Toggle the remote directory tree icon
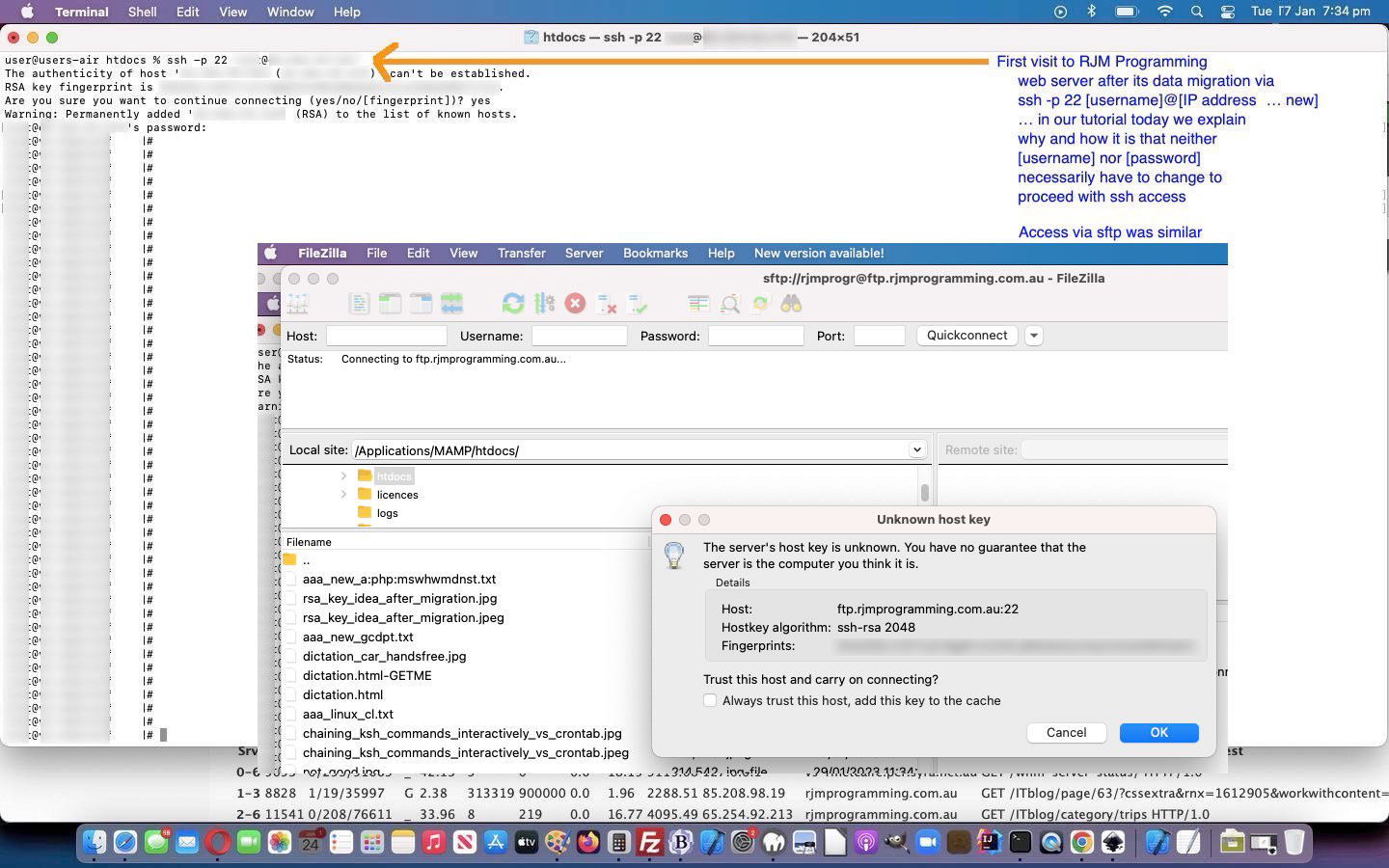The image size is (1389, 868). 421,304
